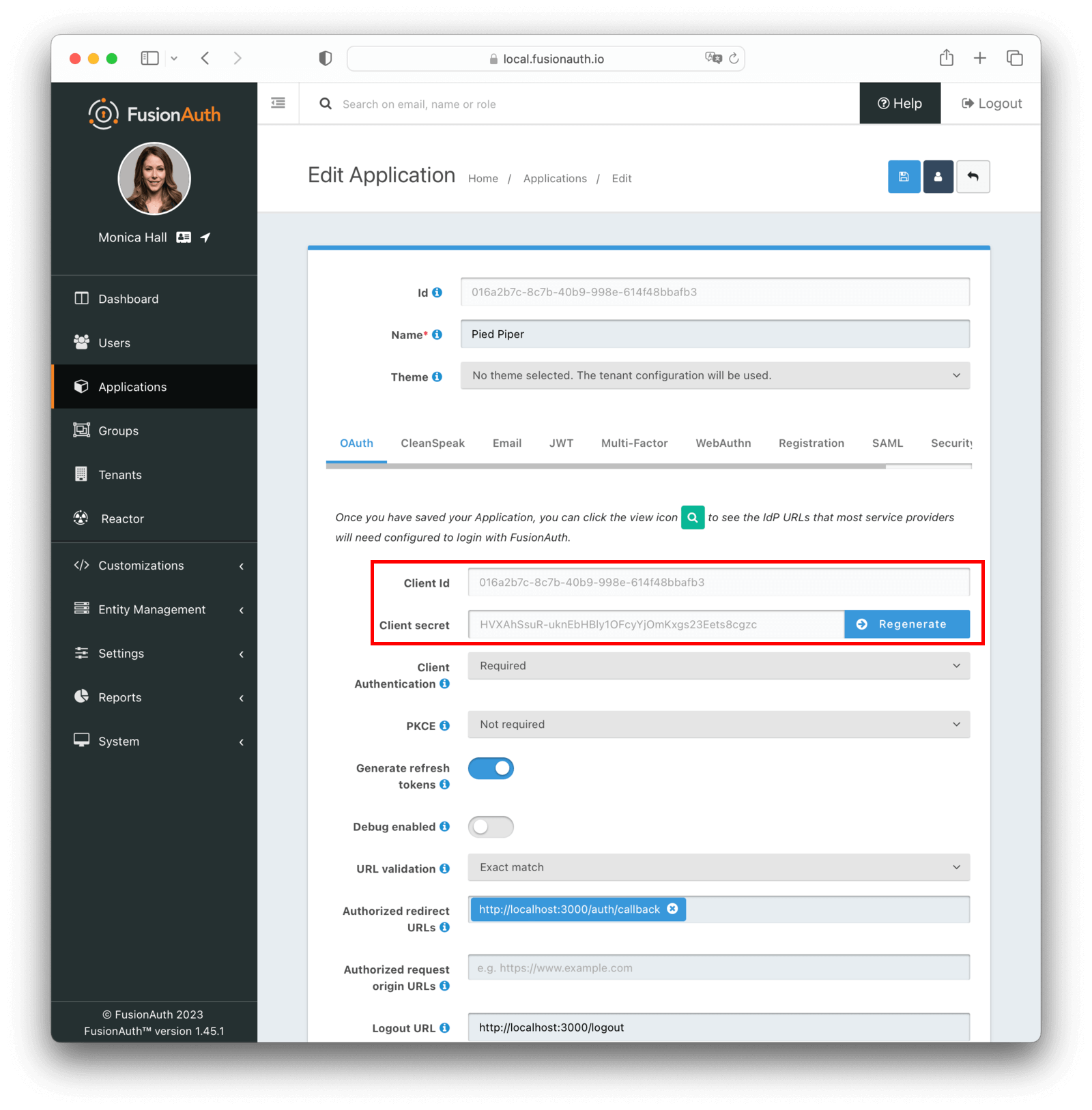Click the info icon next to PKCE
Screen dimensions: 1092x1110
point(444,726)
